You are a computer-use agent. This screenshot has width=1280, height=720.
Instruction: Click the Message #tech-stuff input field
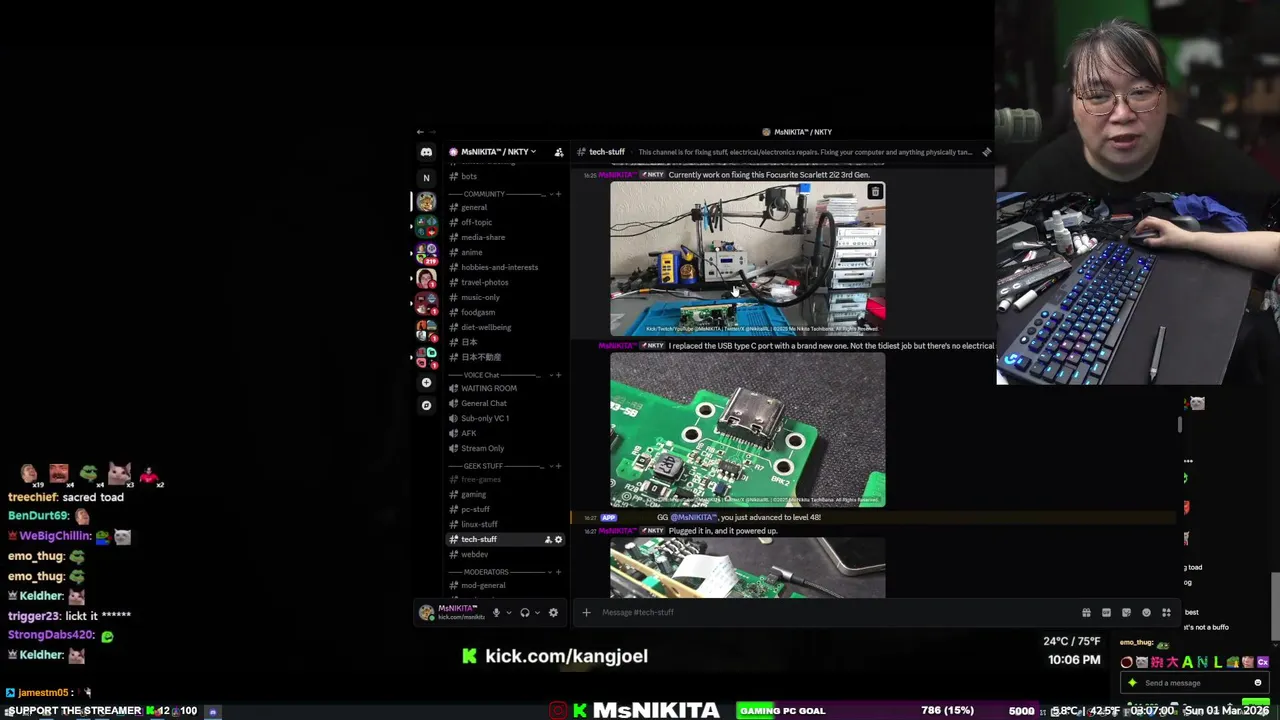click(835, 612)
